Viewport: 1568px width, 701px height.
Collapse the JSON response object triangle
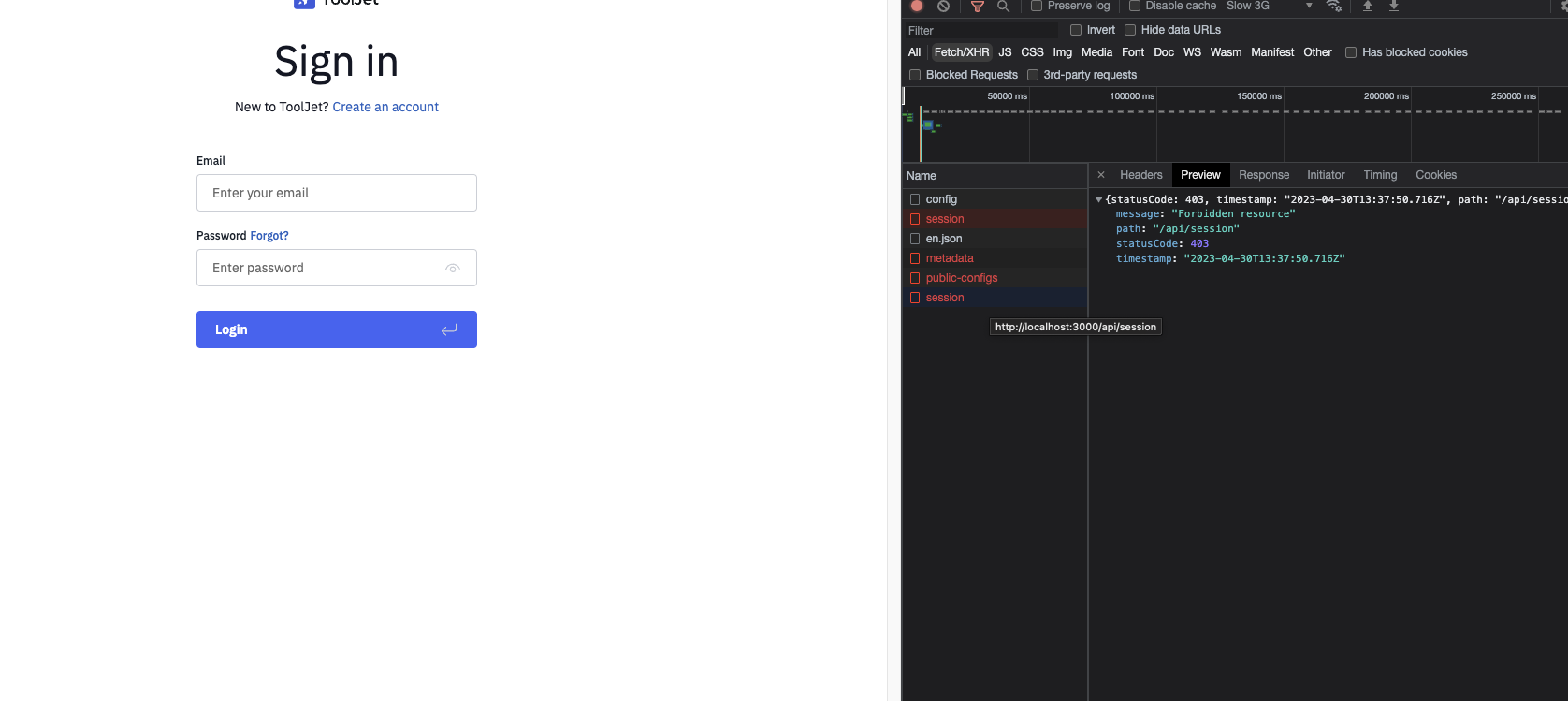click(1099, 199)
